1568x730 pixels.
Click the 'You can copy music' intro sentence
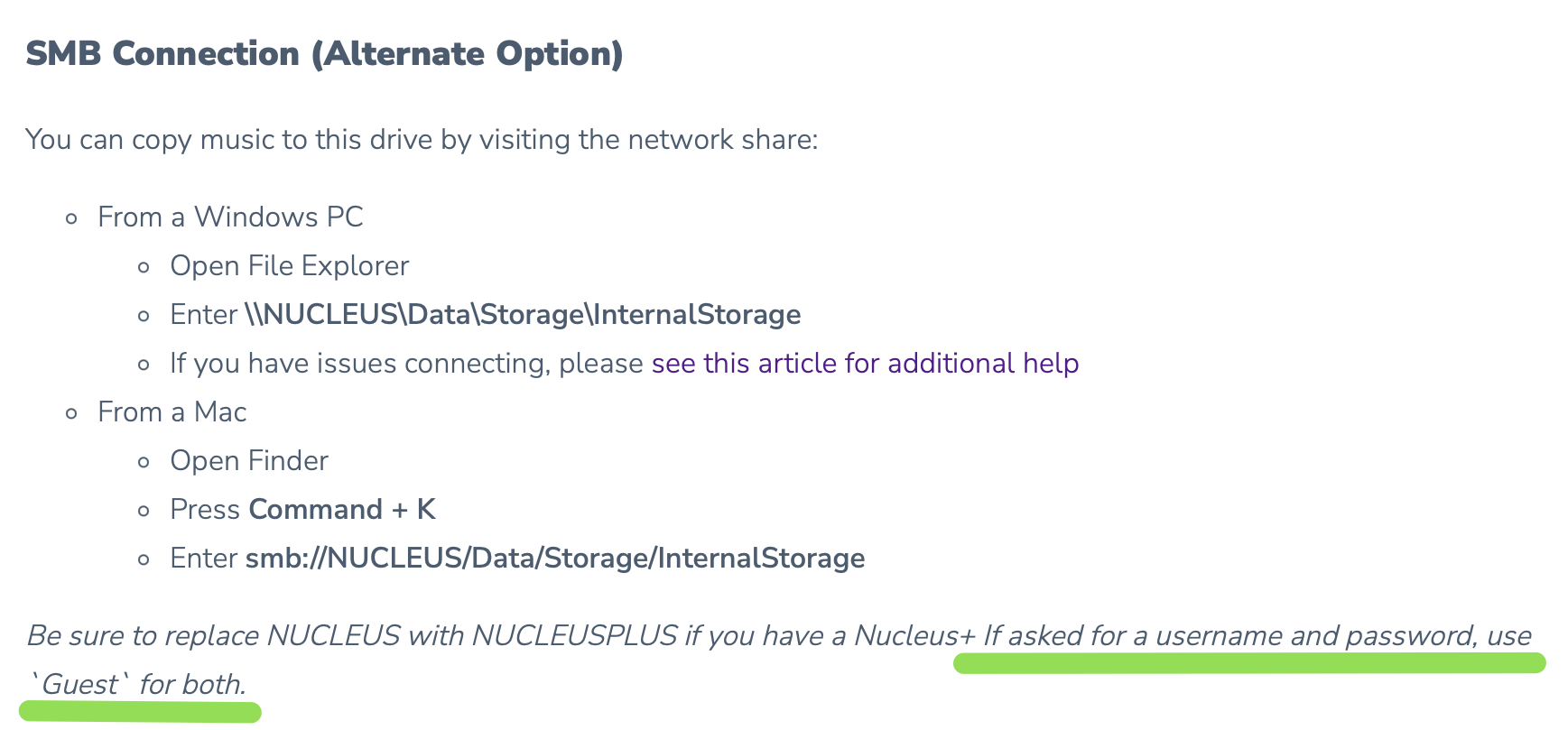click(422, 140)
